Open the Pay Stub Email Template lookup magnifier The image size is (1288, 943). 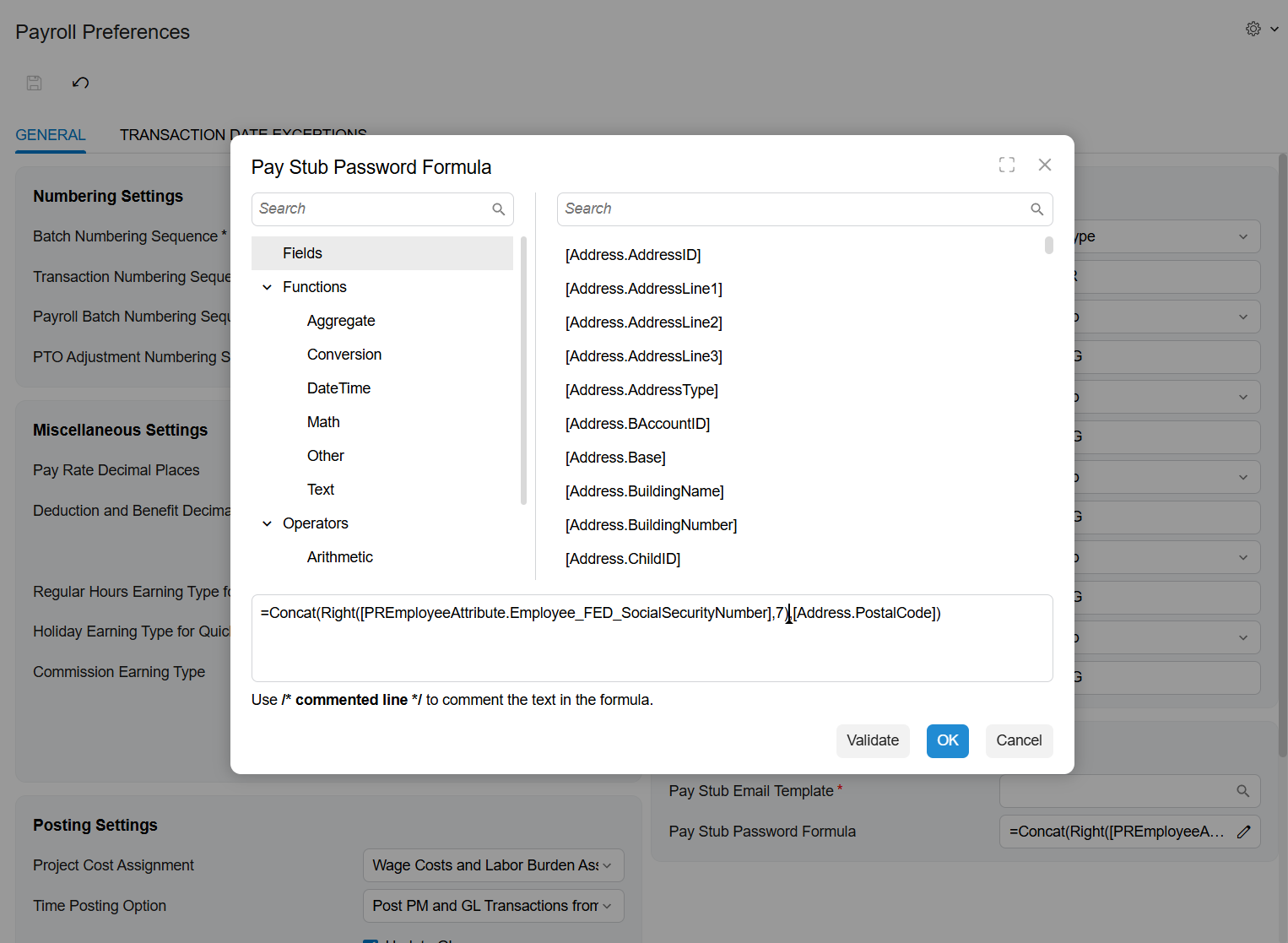click(1242, 790)
